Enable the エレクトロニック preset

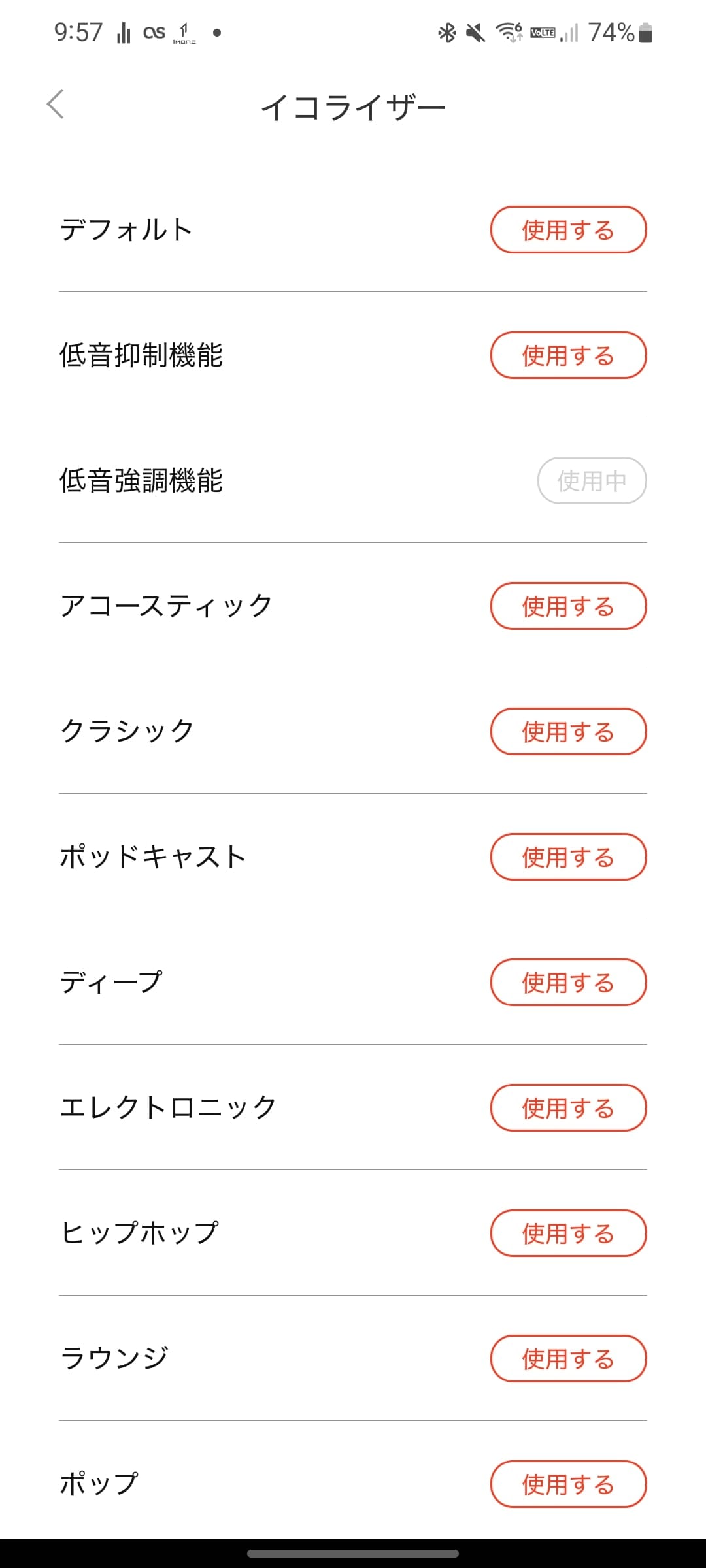568,1108
